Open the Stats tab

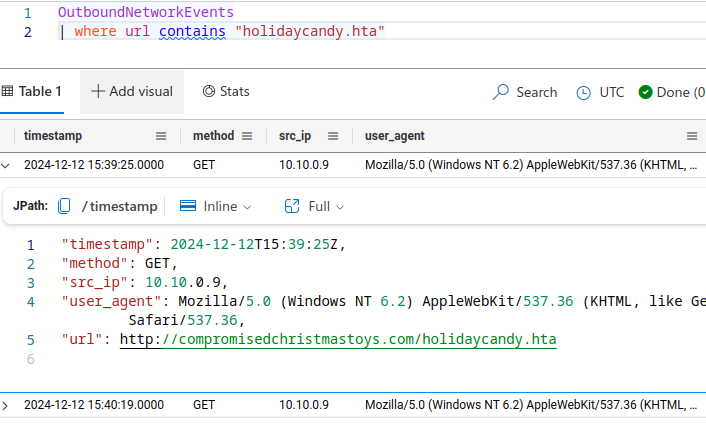click(x=226, y=91)
